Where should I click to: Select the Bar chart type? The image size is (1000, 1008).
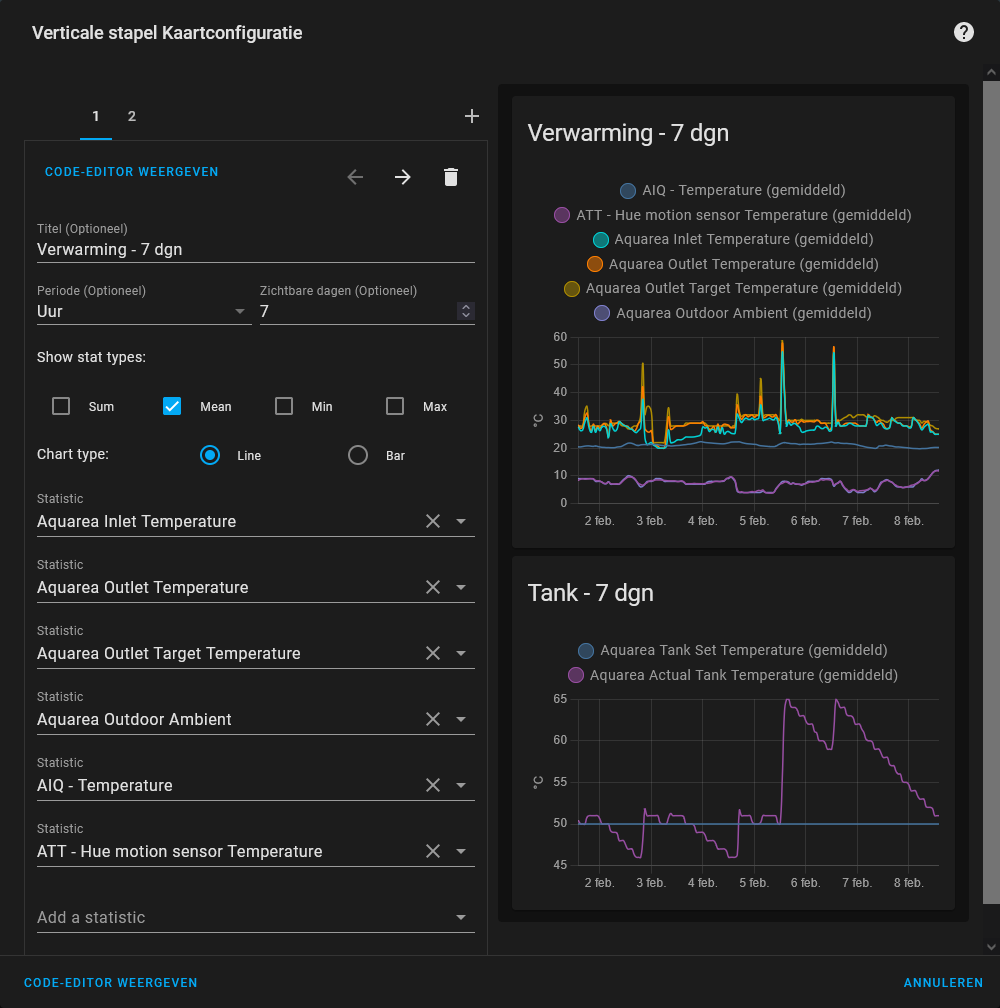tap(358, 455)
